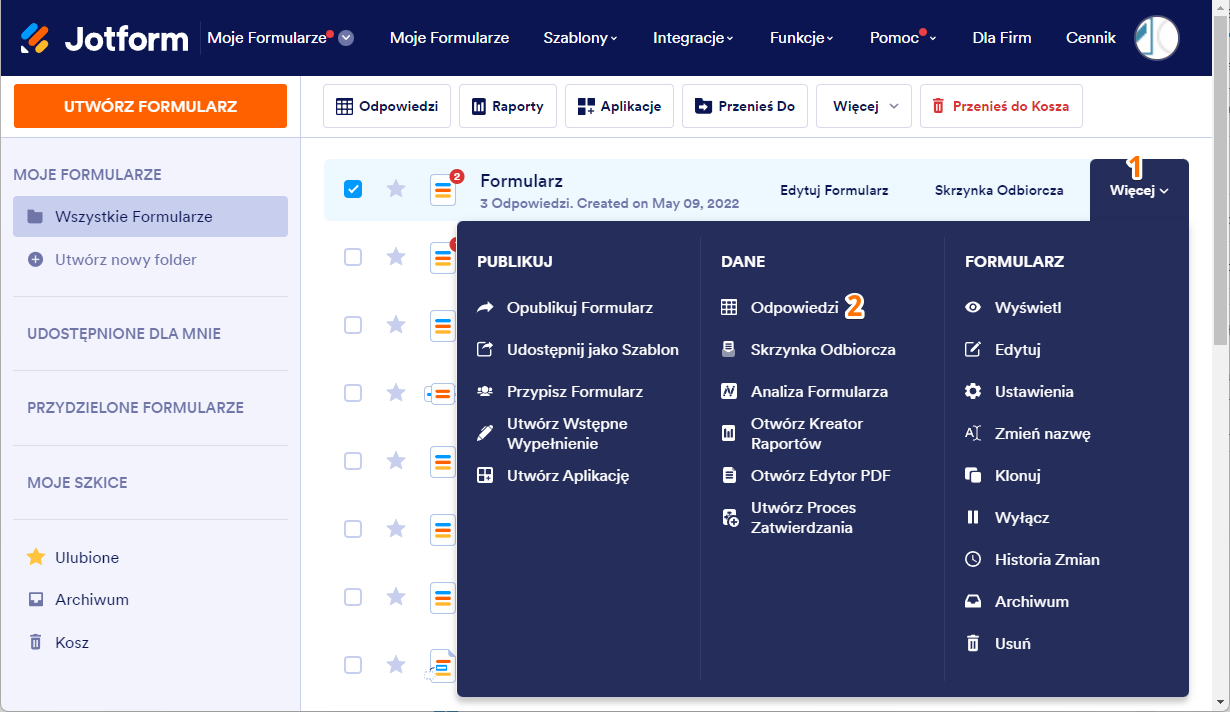Viewport: 1230px width, 712px height.
Task: Click the Skrzynka Odbiorcza row link
Action: click(999, 190)
